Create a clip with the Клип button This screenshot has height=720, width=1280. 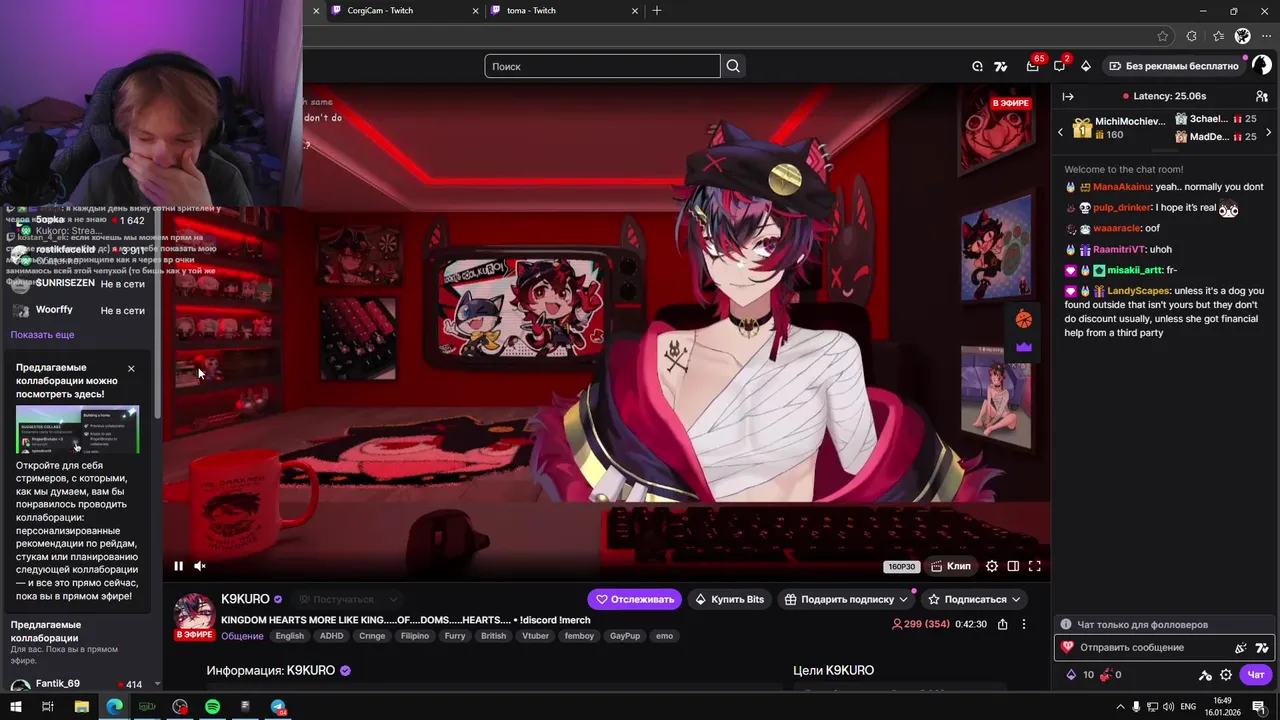tap(950, 566)
